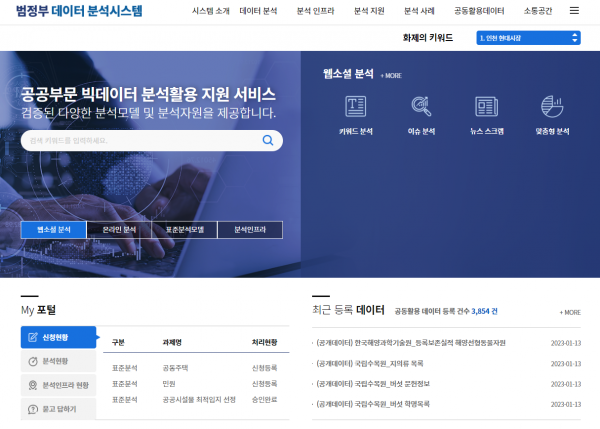Viewport: 600px width, 429px height.
Task: Open the 이슈 분석 icon
Action: click(421, 105)
